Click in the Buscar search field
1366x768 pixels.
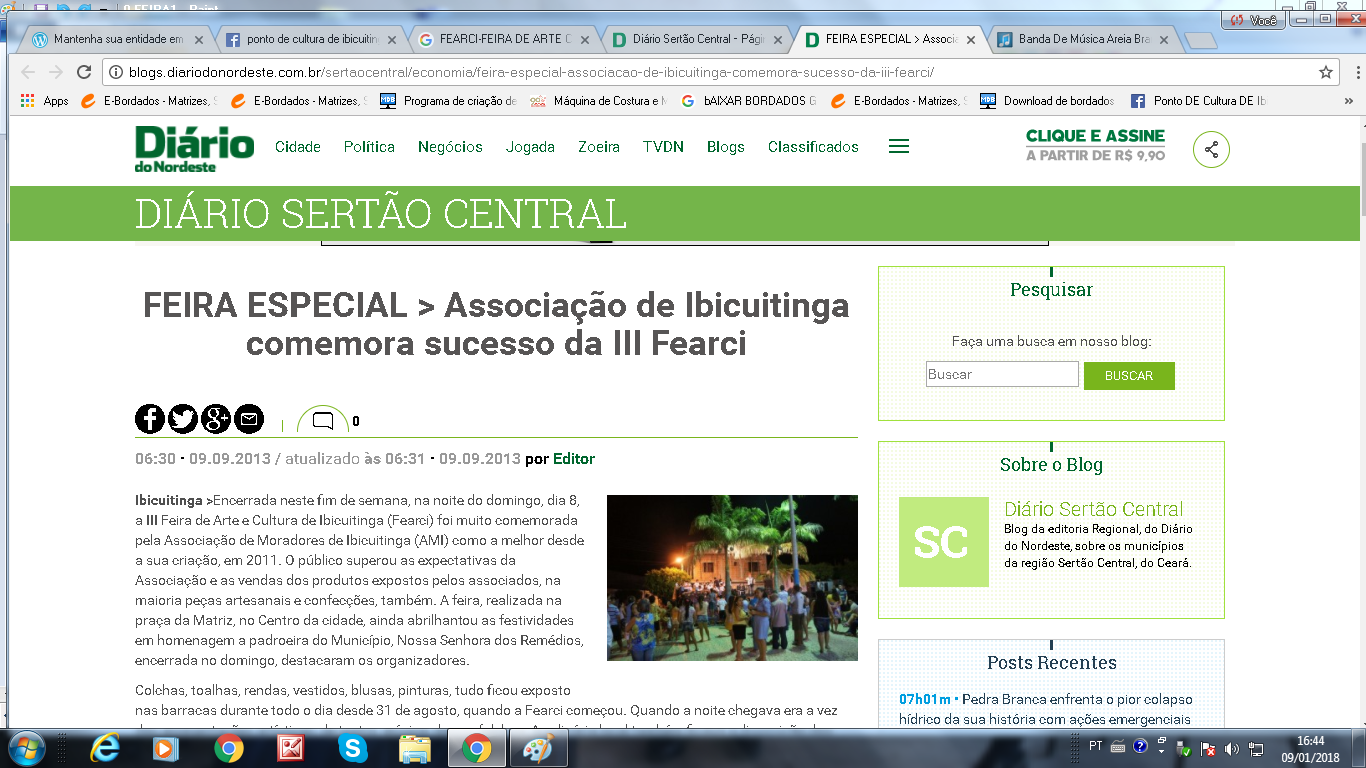pos(1001,375)
